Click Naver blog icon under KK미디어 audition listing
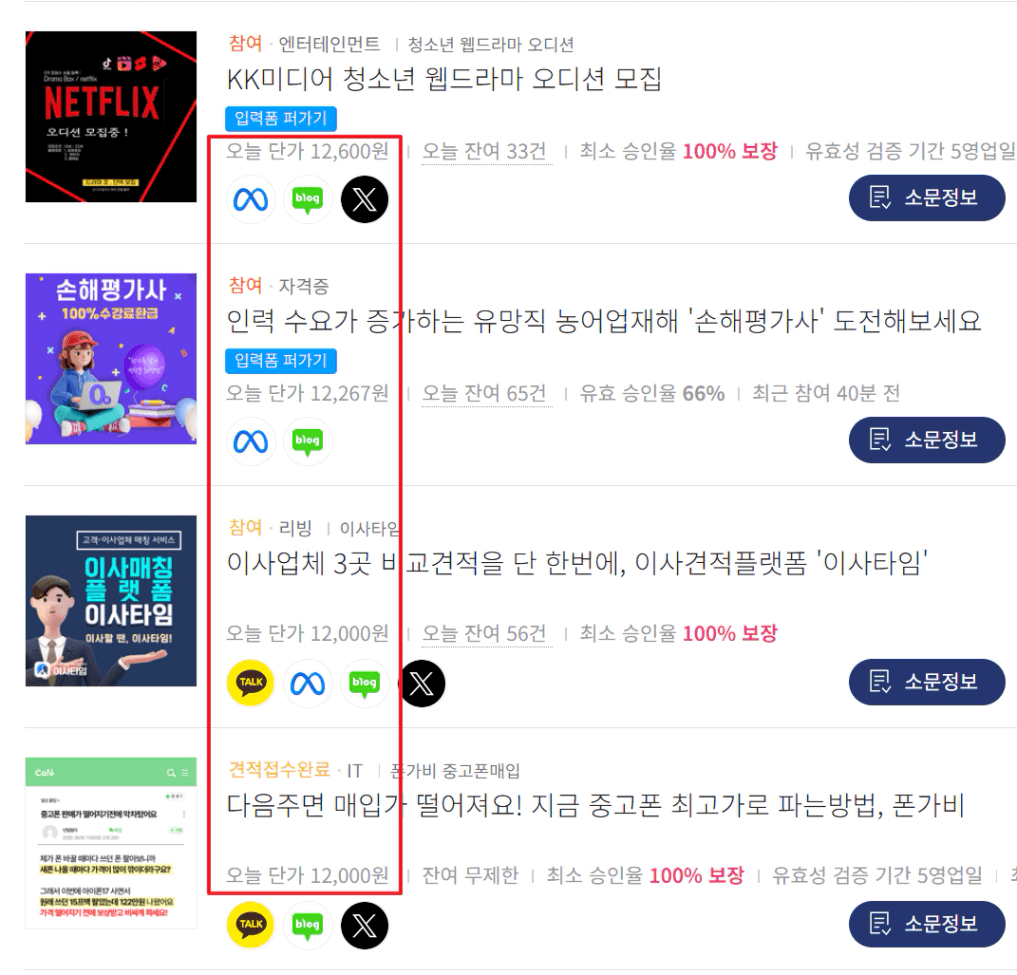The height and width of the screenshot is (975, 1017). [x=307, y=199]
